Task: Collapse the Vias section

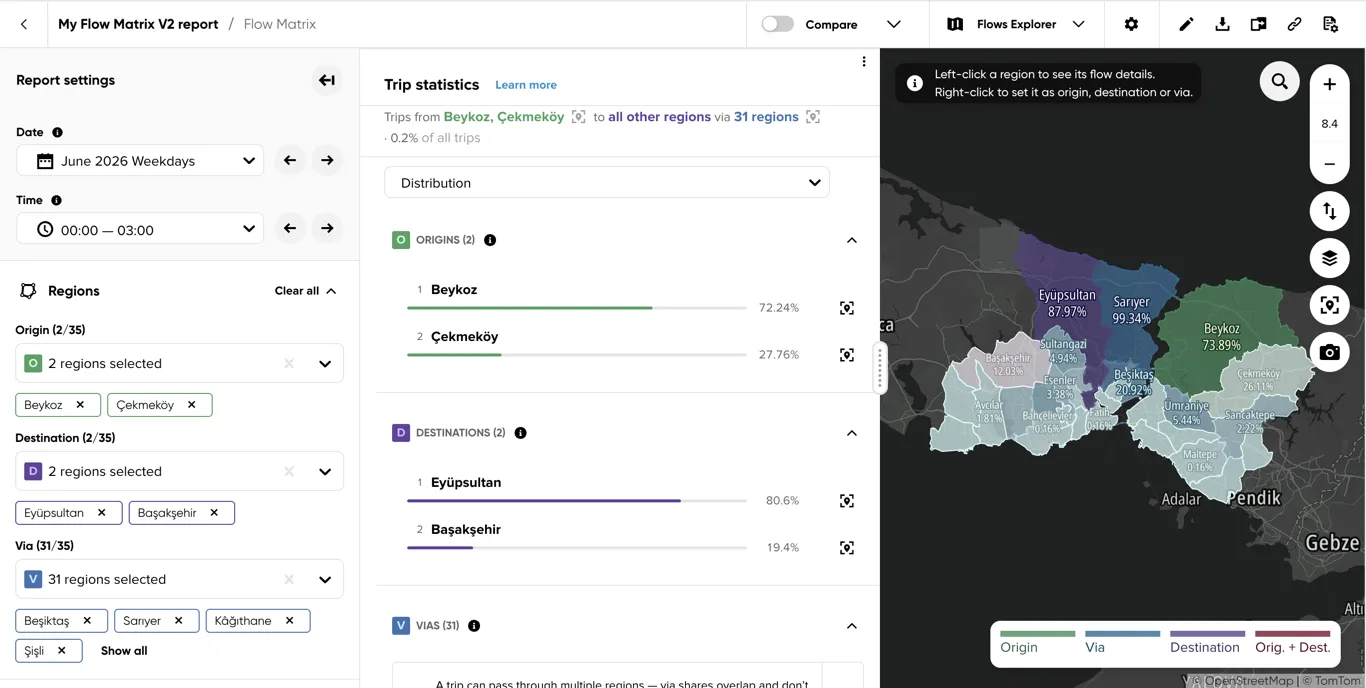Action: (852, 626)
